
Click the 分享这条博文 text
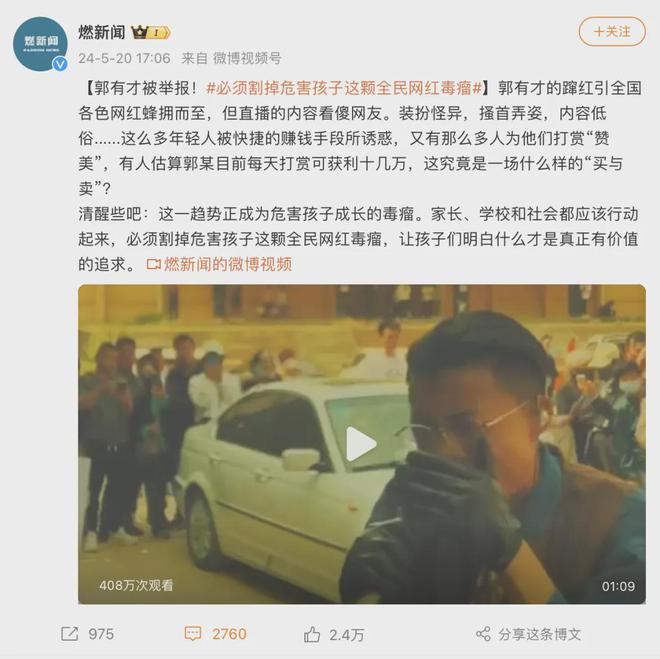(540, 634)
